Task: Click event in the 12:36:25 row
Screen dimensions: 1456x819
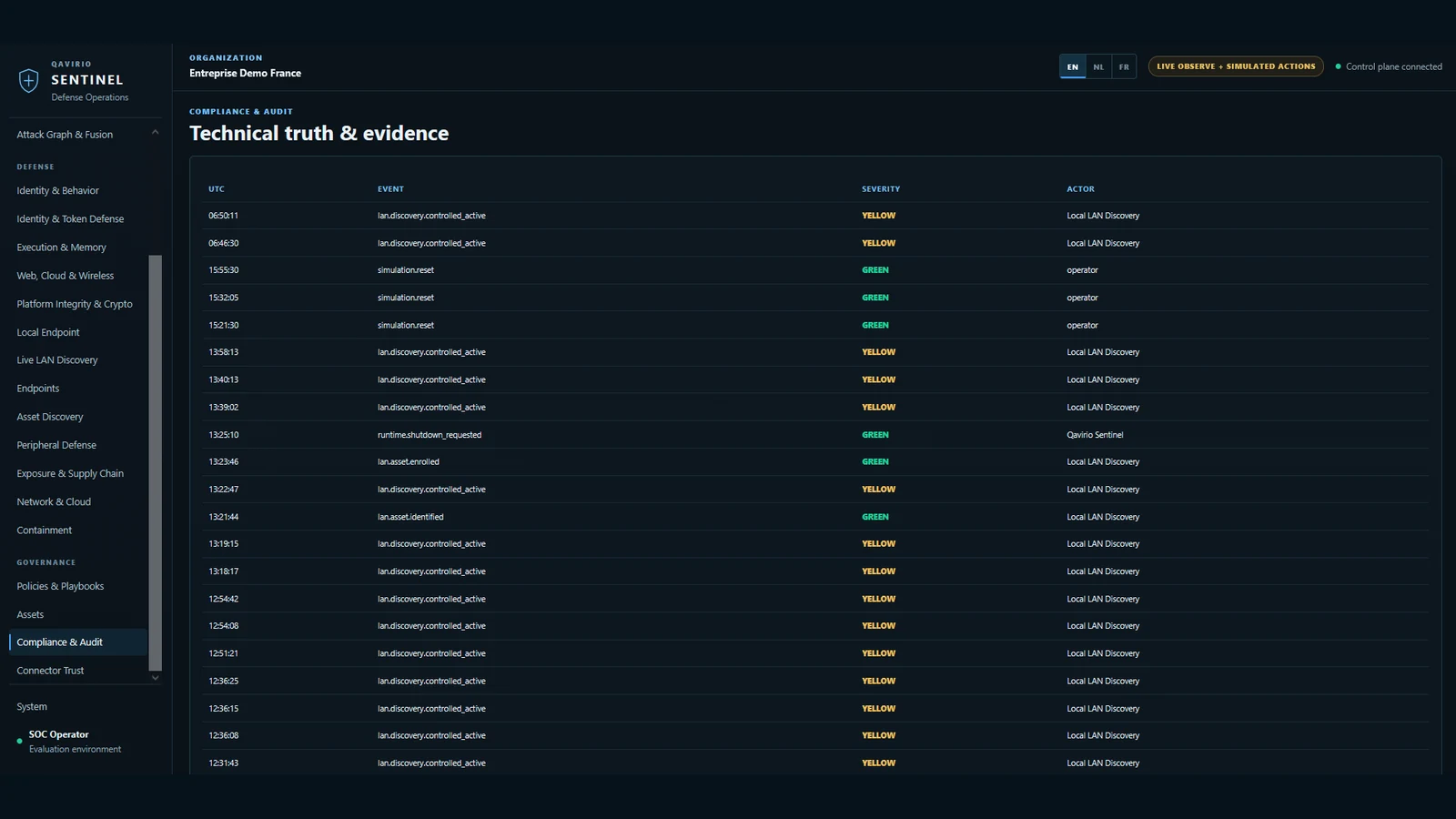Action: coord(432,682)
